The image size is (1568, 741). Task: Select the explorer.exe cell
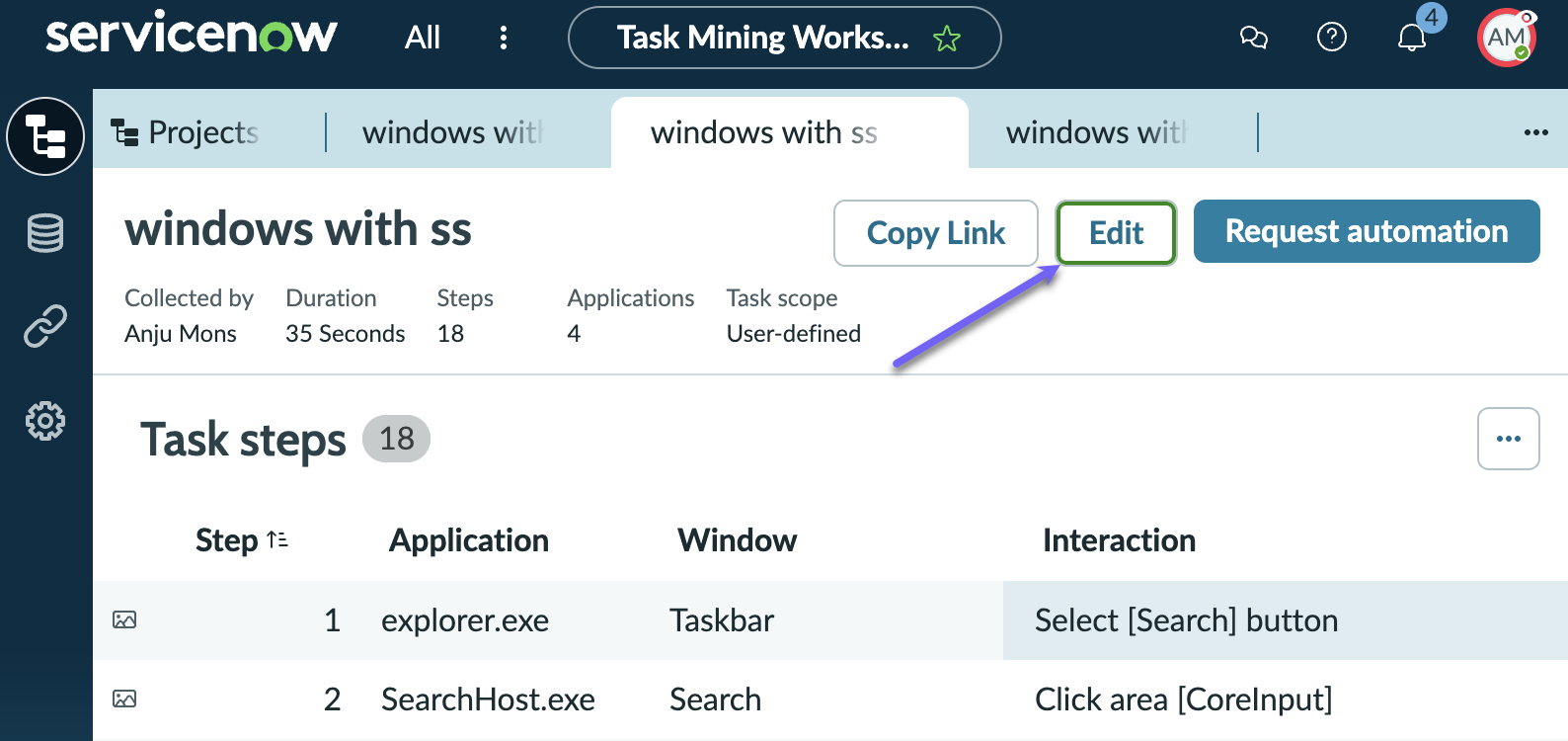pyautogui.click(x=465, y=620)
